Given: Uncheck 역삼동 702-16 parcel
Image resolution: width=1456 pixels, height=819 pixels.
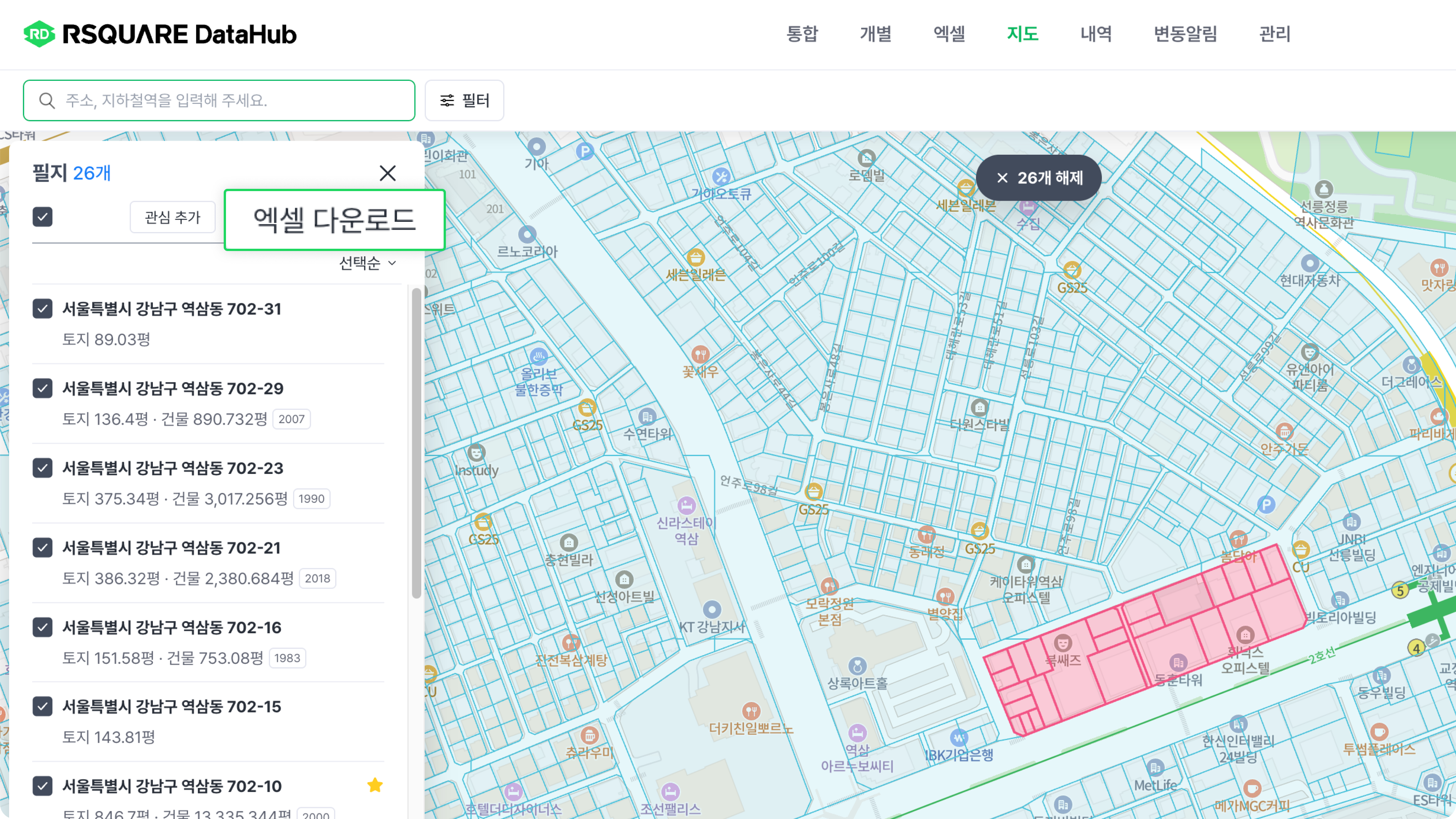Looking at the screenshot, I should click(42, 628).
